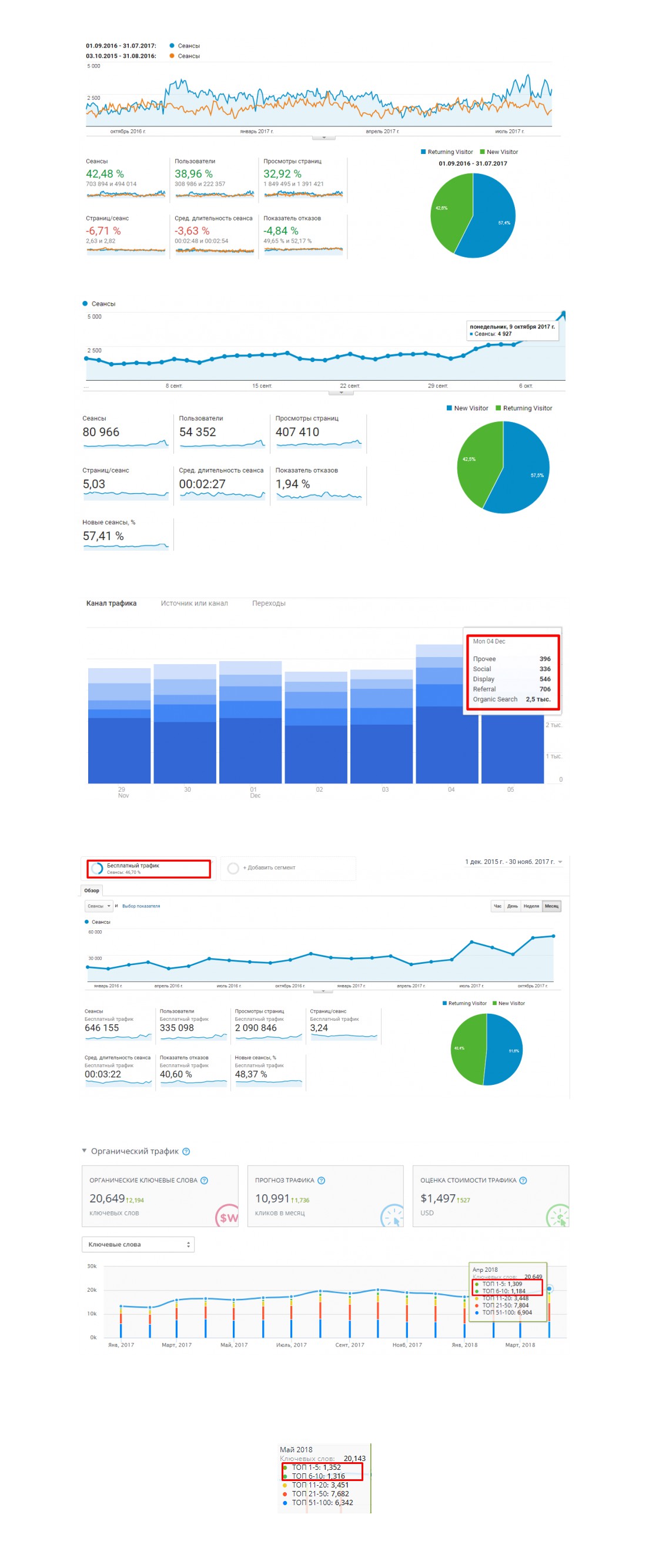Click the Сеансы 80 966 value
The height and width of the screenshot is (1568, 649).
tap(101, 432)
